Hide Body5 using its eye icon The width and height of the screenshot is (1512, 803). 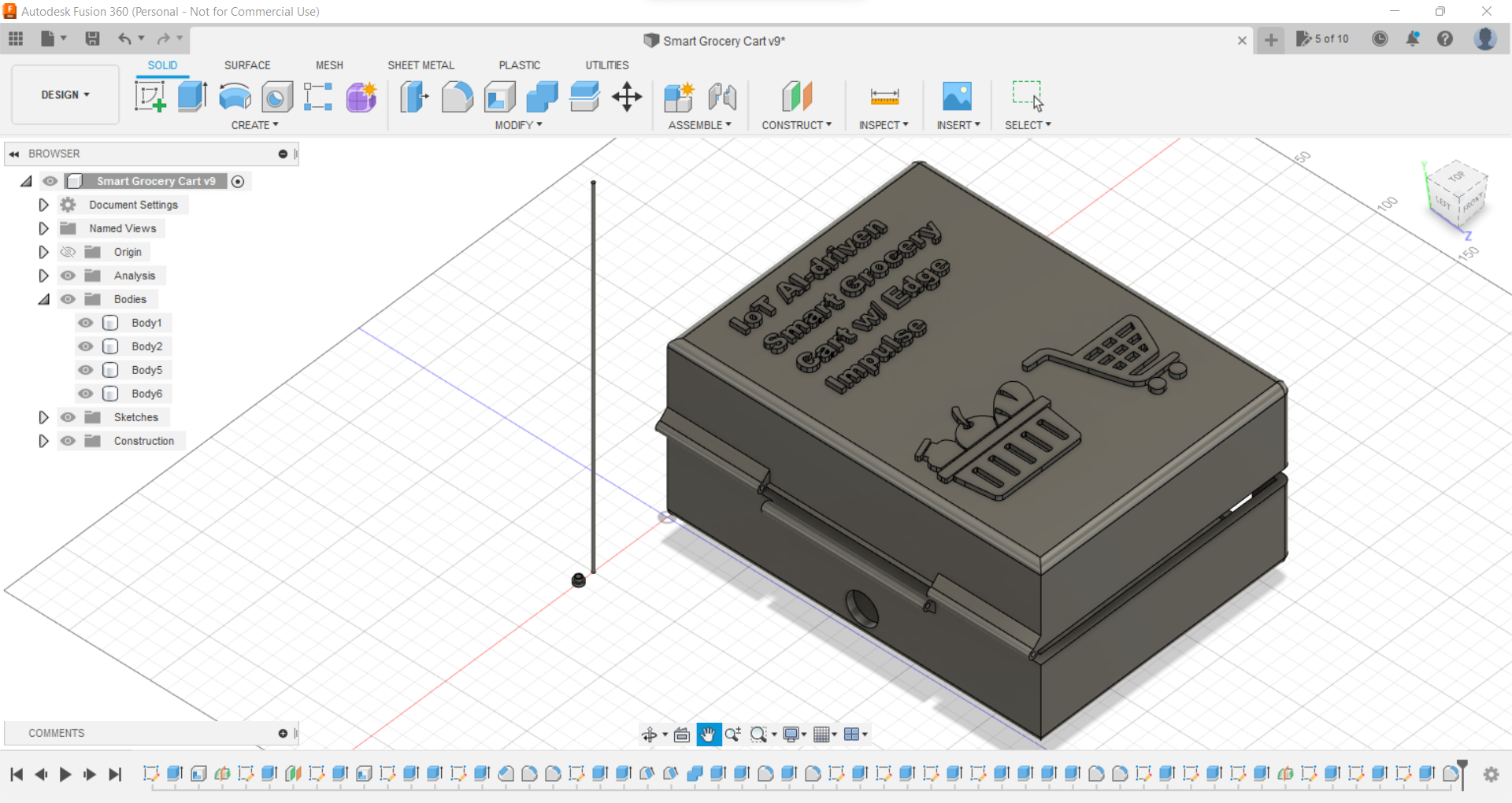[86, 370]
